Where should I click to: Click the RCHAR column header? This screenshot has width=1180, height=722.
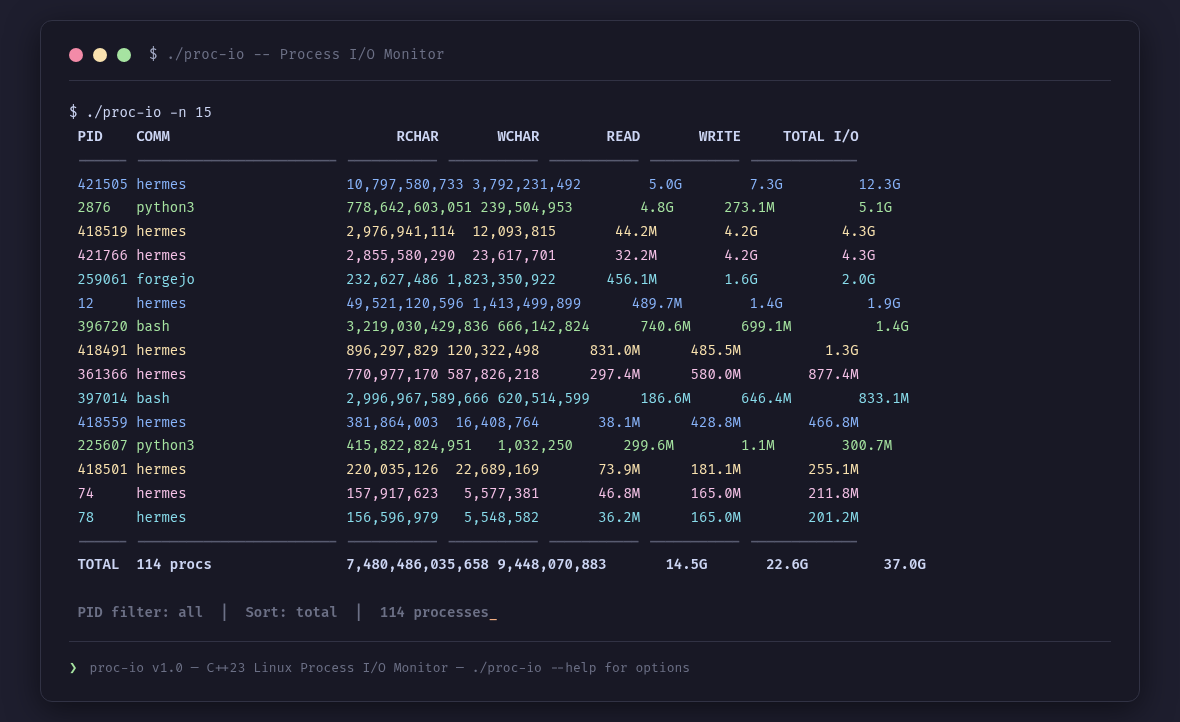(x=418, y=136)
